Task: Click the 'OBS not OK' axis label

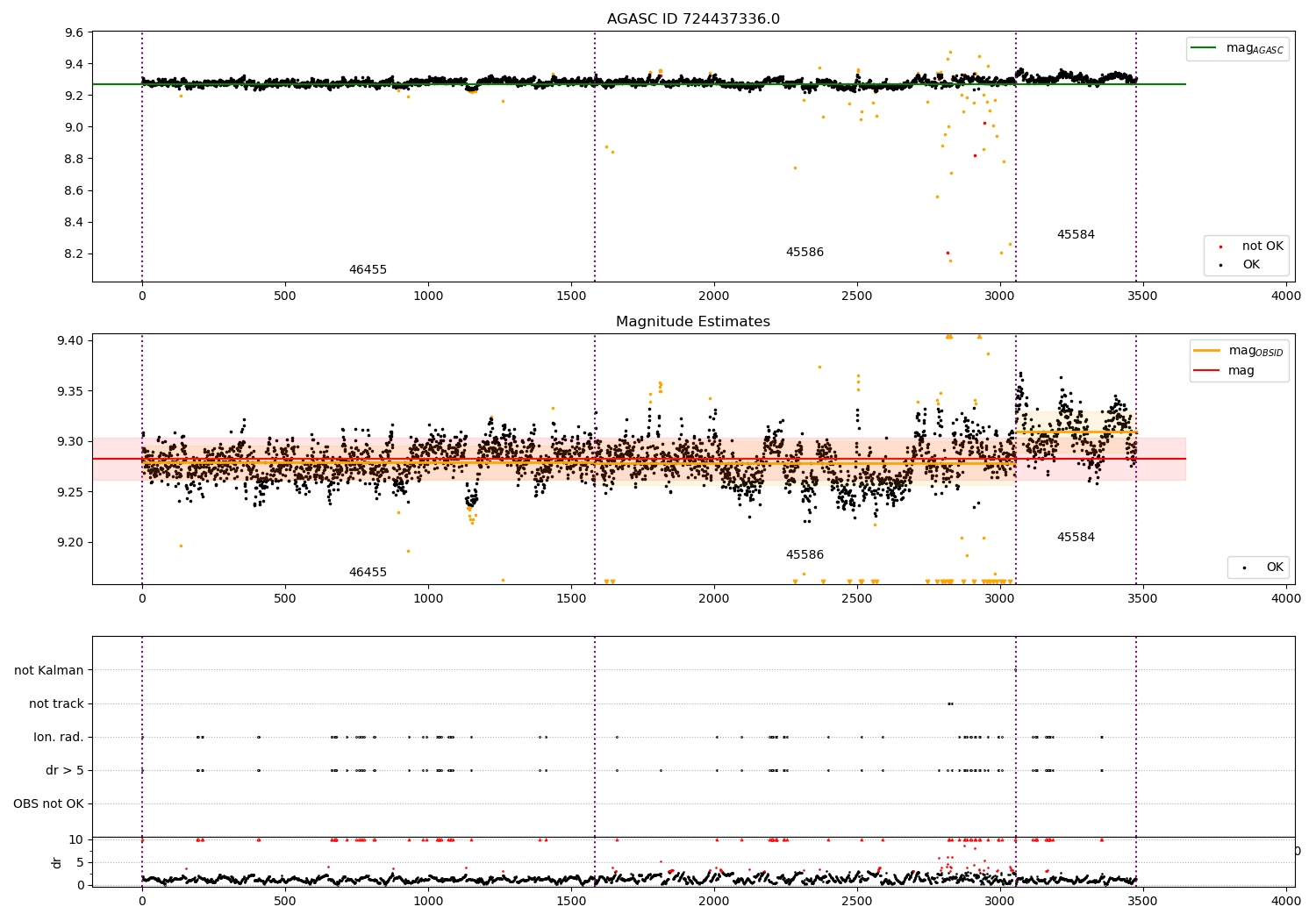Action: pyautogui.click(x=49, y=804)
